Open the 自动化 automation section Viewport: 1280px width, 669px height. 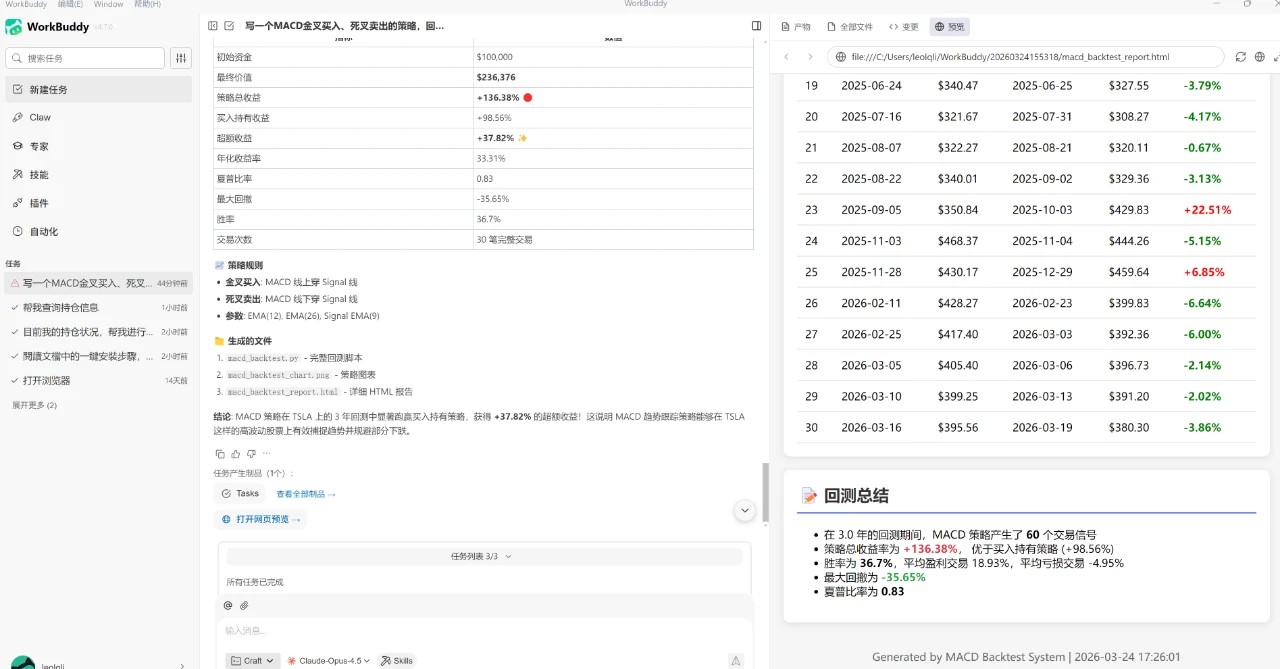98,231
